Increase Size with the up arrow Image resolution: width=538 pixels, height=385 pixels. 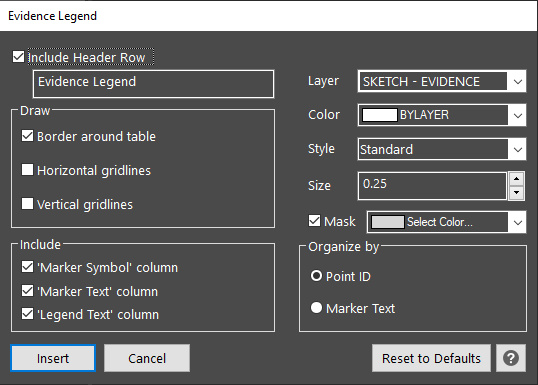point(516,179)
